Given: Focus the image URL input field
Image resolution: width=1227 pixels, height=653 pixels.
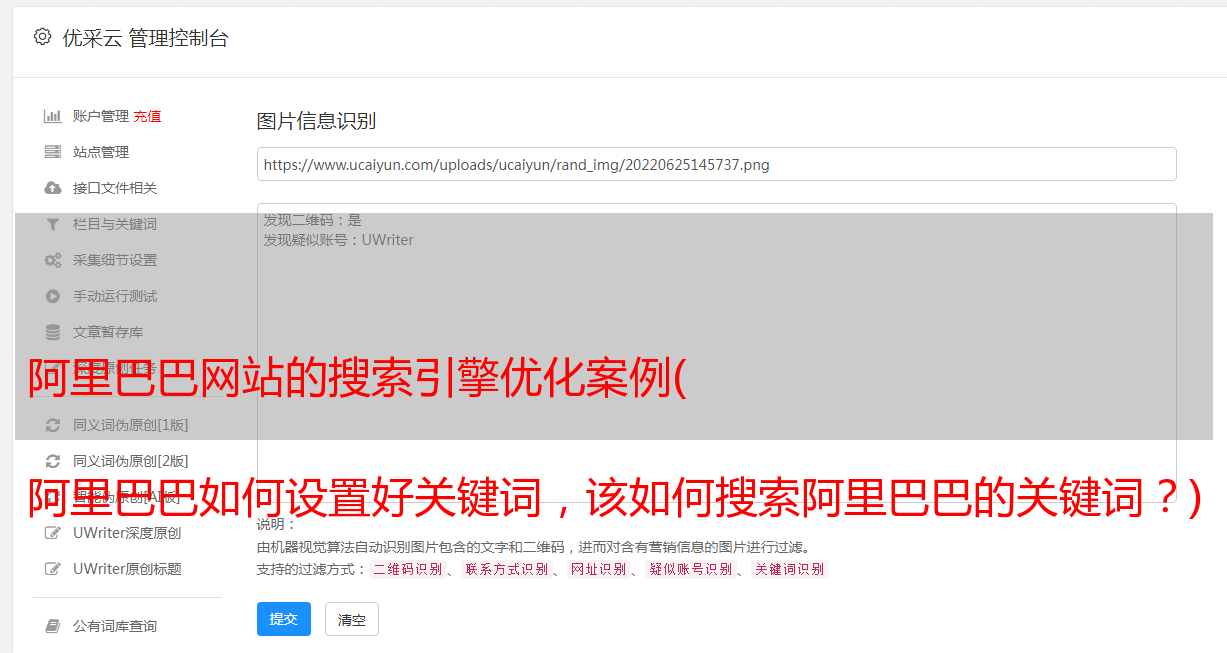Looking at the screenshot, I should click(x=716, y=164).
